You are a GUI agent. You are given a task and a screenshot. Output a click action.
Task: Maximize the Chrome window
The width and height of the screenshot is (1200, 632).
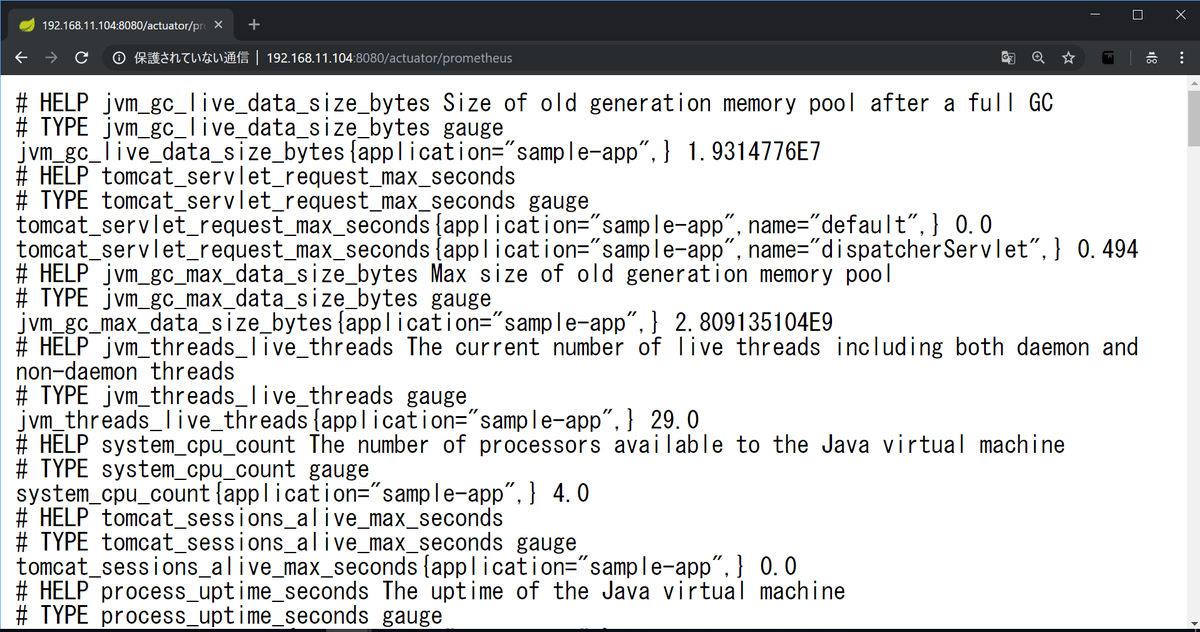tap(1137, 15)
